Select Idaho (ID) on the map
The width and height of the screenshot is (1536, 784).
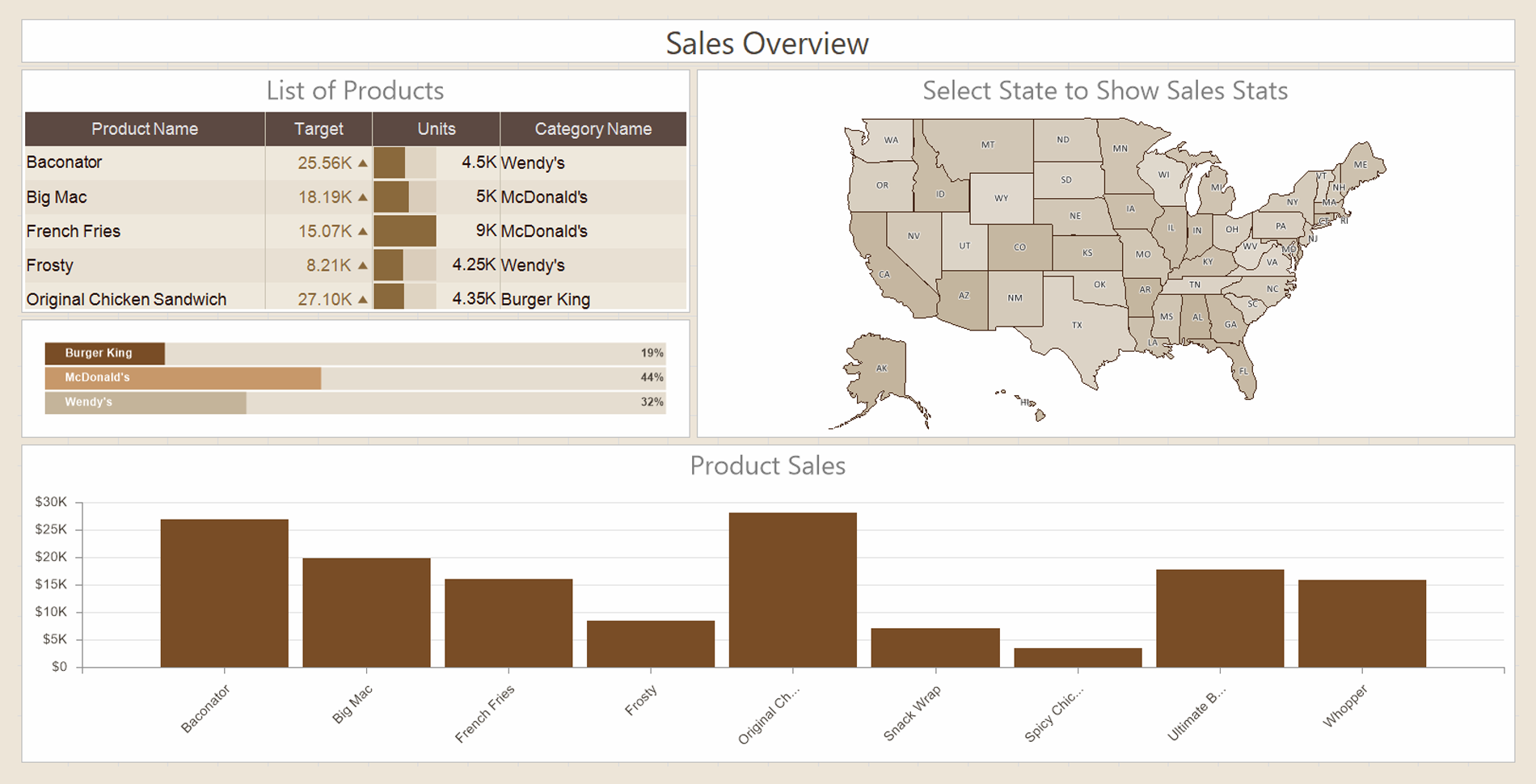coord(940,194)
